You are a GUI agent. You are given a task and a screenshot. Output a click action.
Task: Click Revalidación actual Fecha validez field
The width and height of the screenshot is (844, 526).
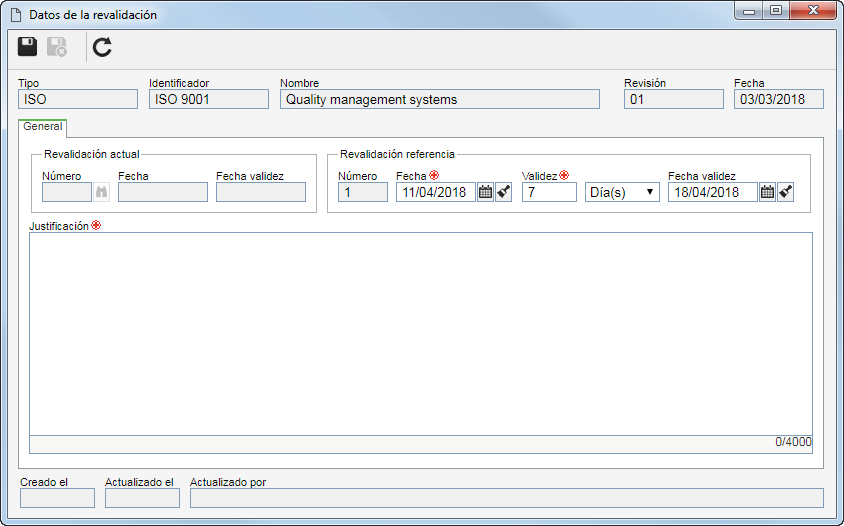click(x=261, y=192)
